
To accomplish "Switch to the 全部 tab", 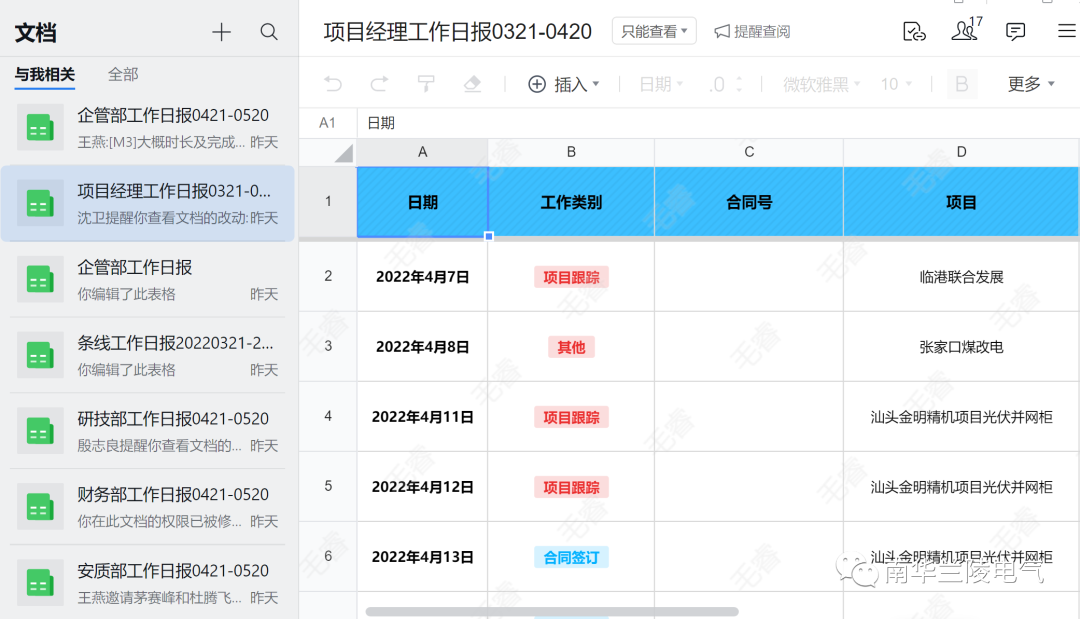I will point(123,74).
